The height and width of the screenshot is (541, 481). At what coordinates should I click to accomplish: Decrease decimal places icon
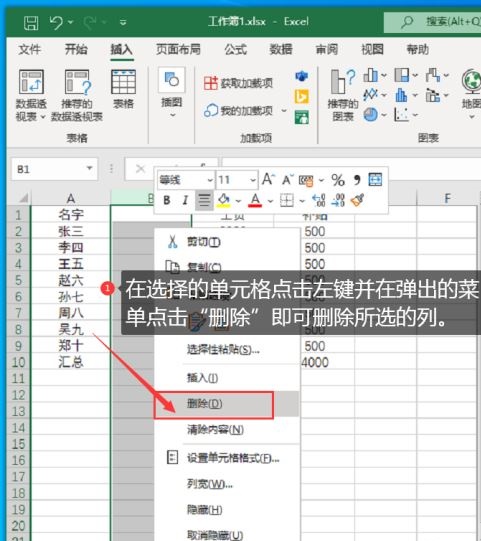tap(338, 200)
